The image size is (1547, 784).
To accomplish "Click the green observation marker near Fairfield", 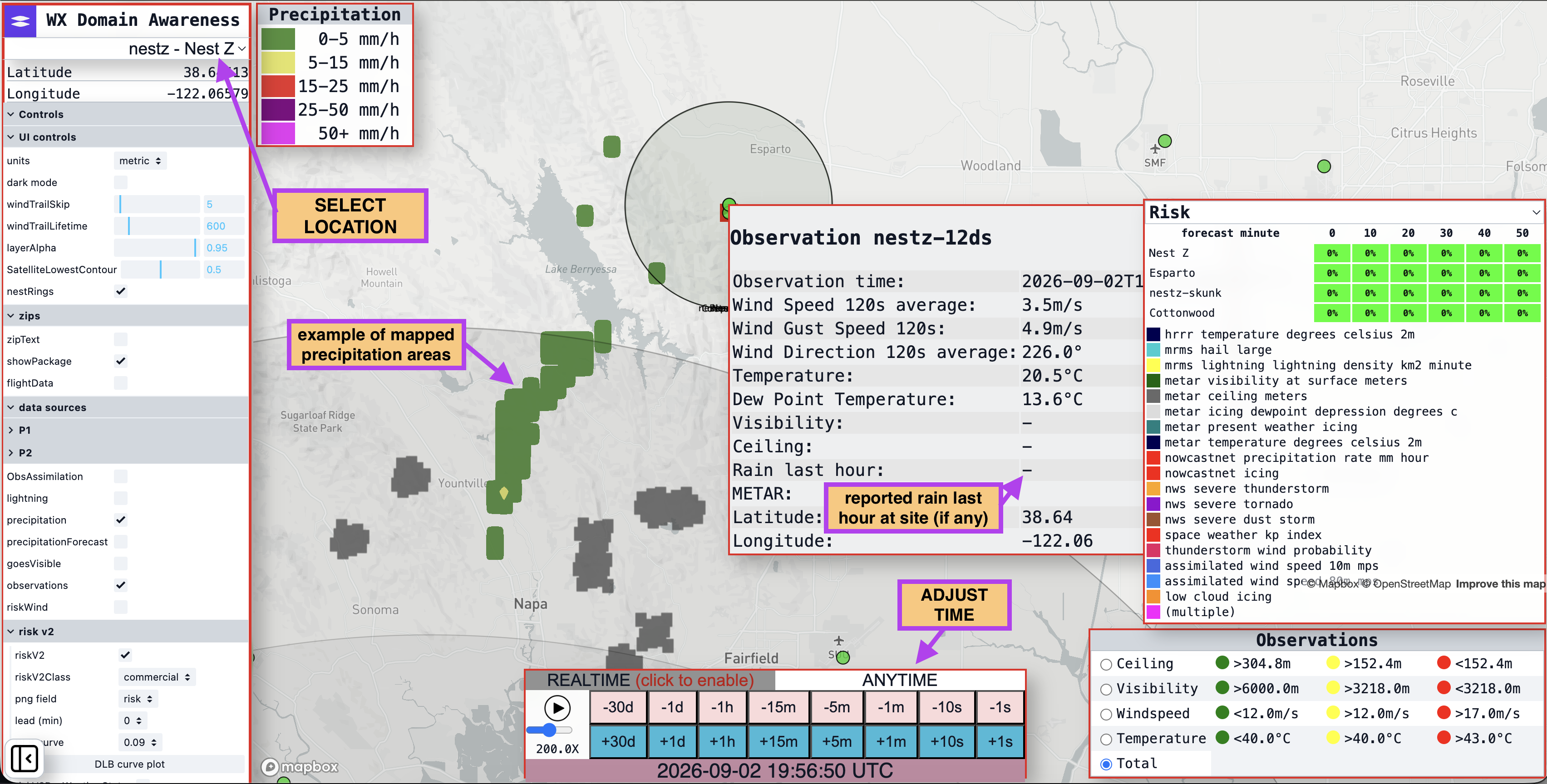I will point(843,657).
